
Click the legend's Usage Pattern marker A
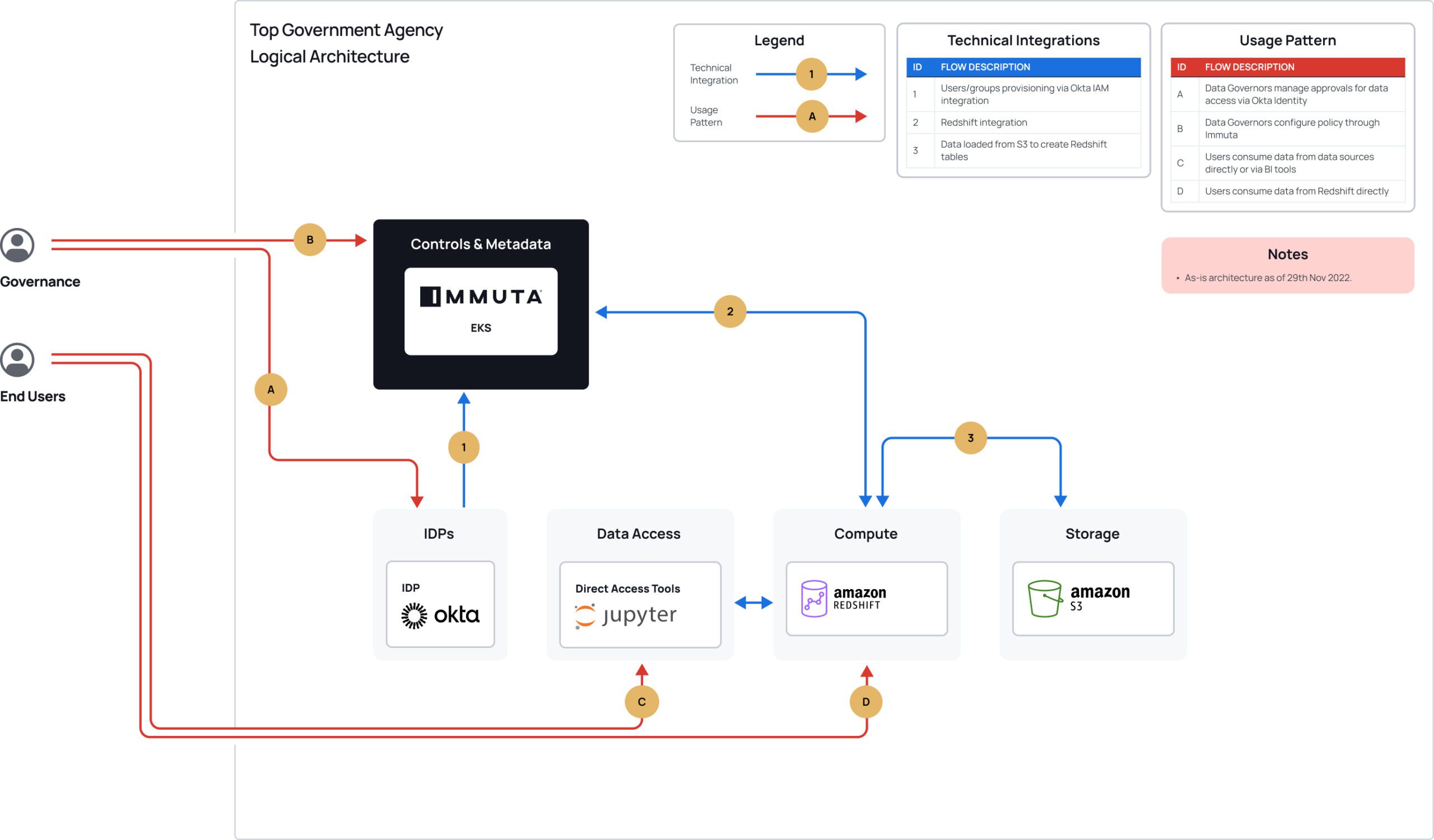point(812,116)
